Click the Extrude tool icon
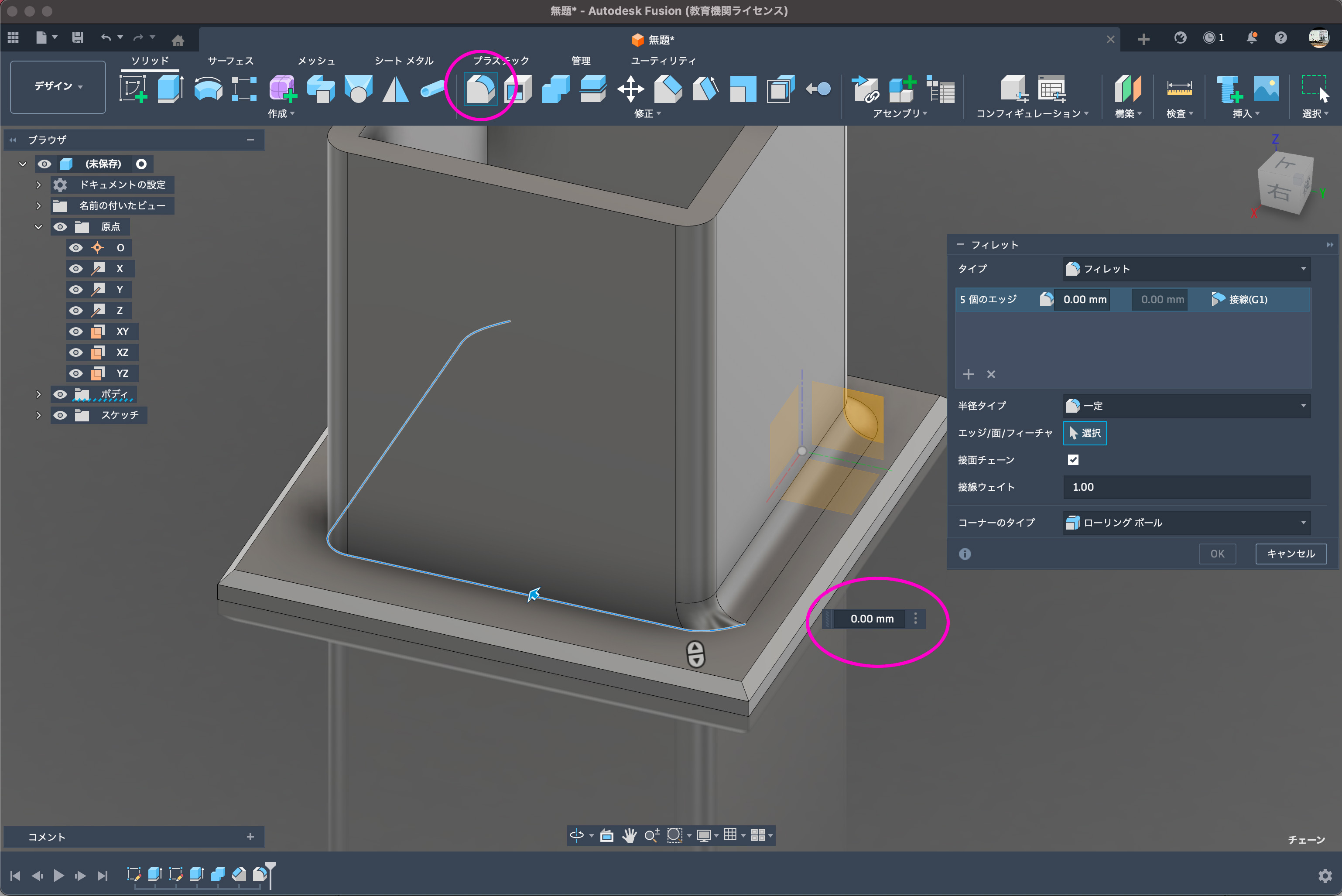This screenshot has width=1342, height=896. [x=170, y=89]
